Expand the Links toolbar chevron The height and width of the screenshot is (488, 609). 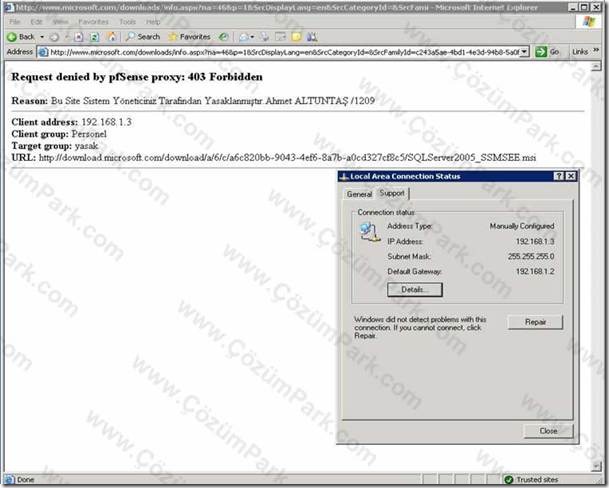(x=597, y=51)
